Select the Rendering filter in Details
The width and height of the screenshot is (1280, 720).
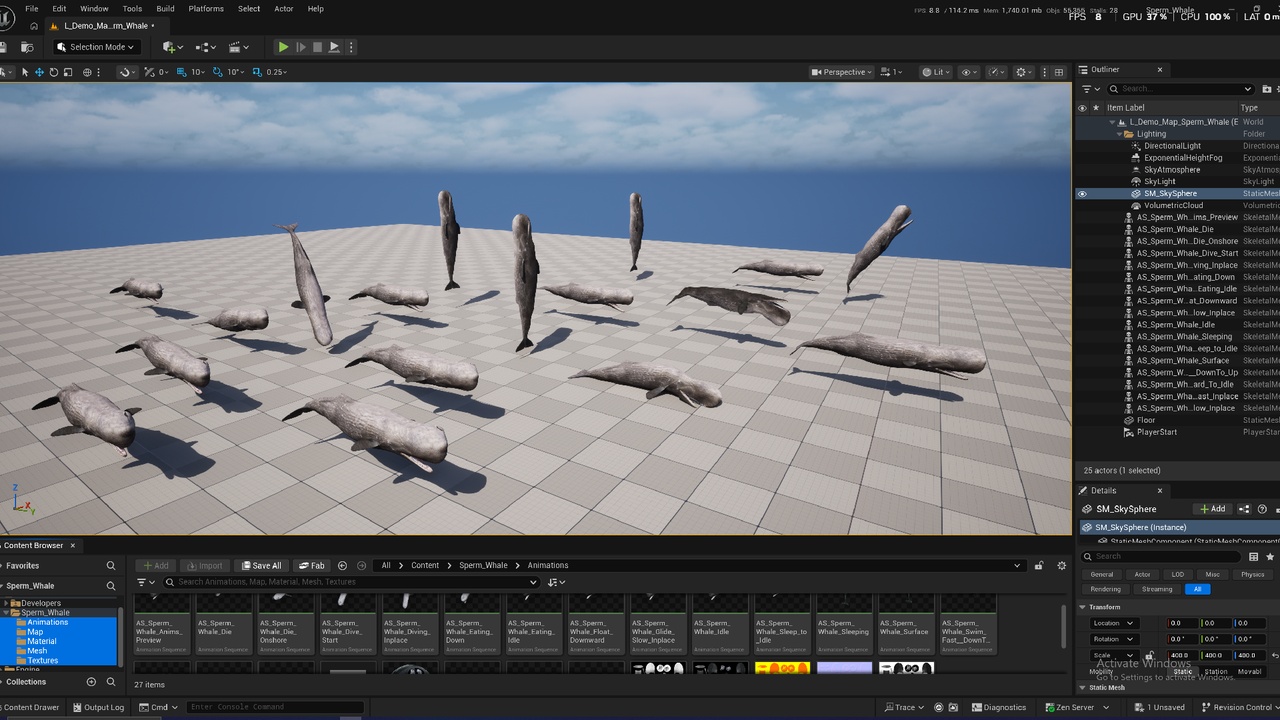1105,589
